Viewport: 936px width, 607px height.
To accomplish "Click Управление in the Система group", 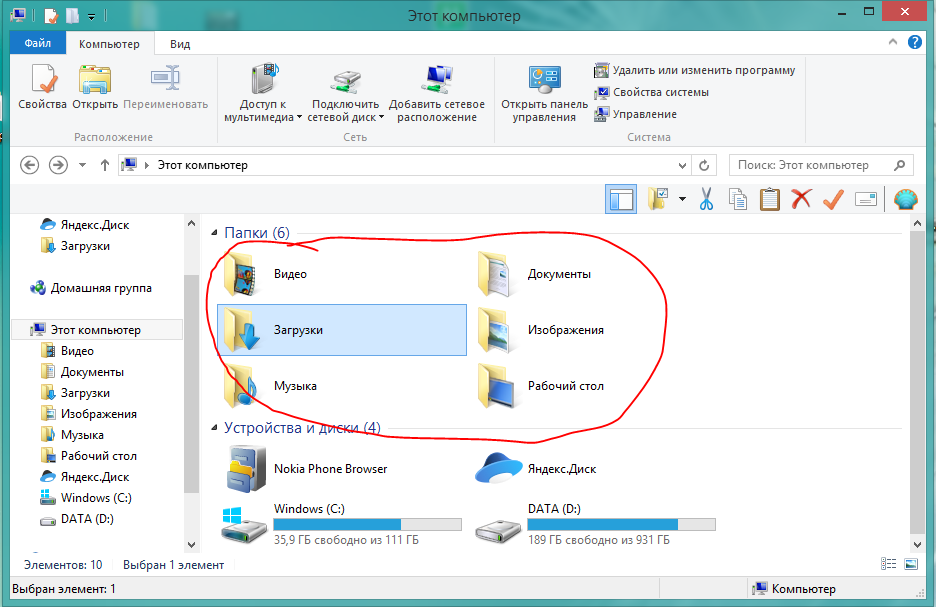I will 635,114.
